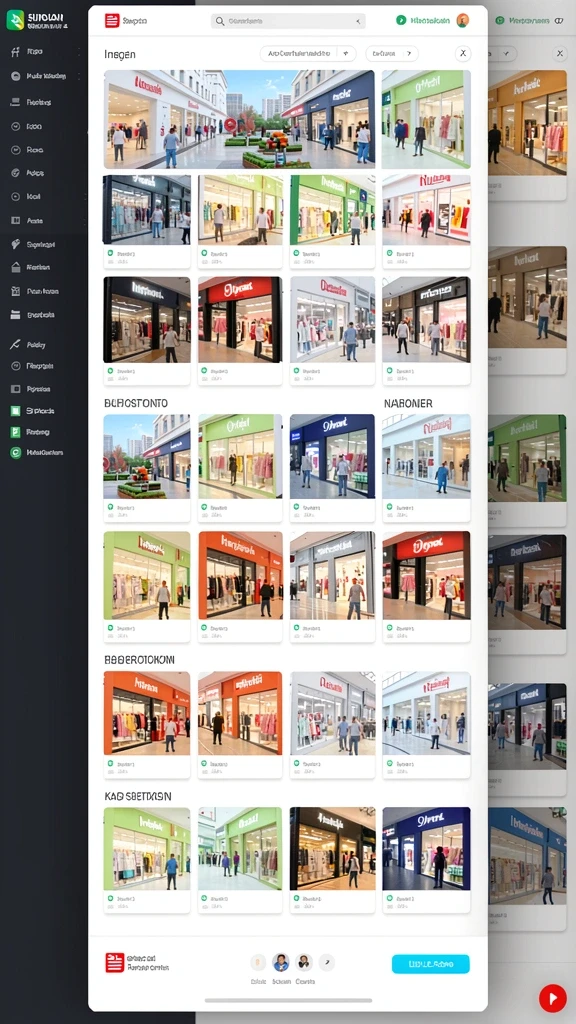This screenshot has height=1024, width=576.
Task: Open the black storefront thumbnail in the KAG SBETIKSN row
Action: click(x=332, y=848)
